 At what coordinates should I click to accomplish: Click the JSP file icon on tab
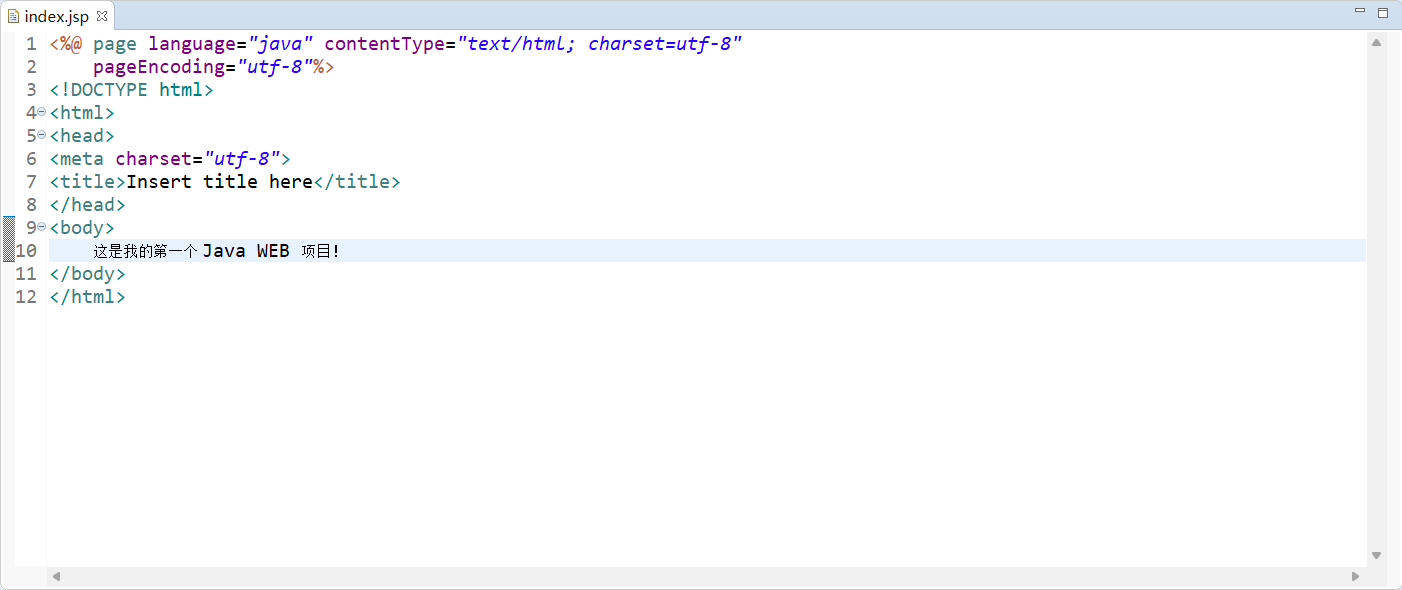point(13,16)
